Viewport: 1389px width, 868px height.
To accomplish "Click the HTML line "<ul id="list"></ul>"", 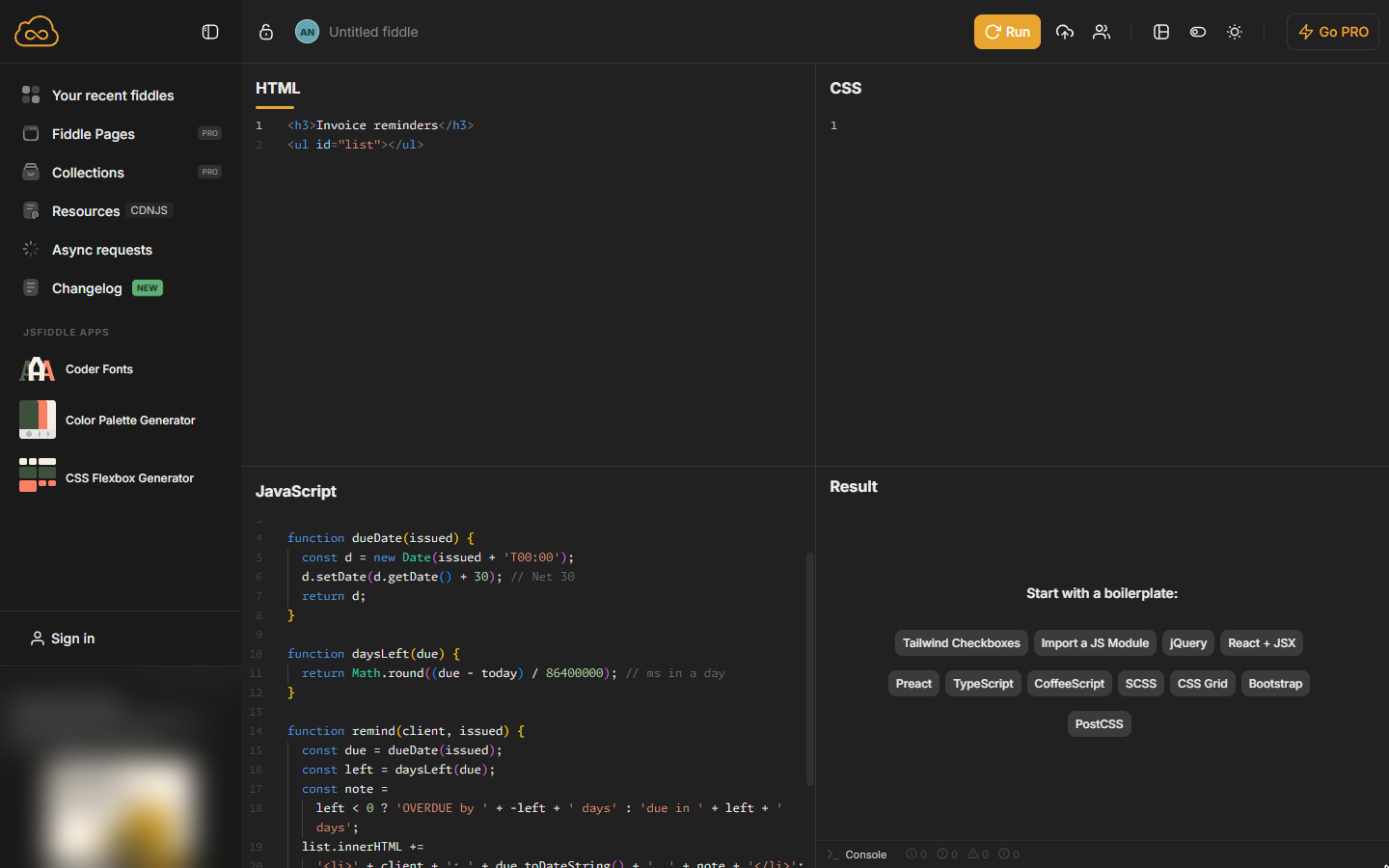I will coord(355,145).
